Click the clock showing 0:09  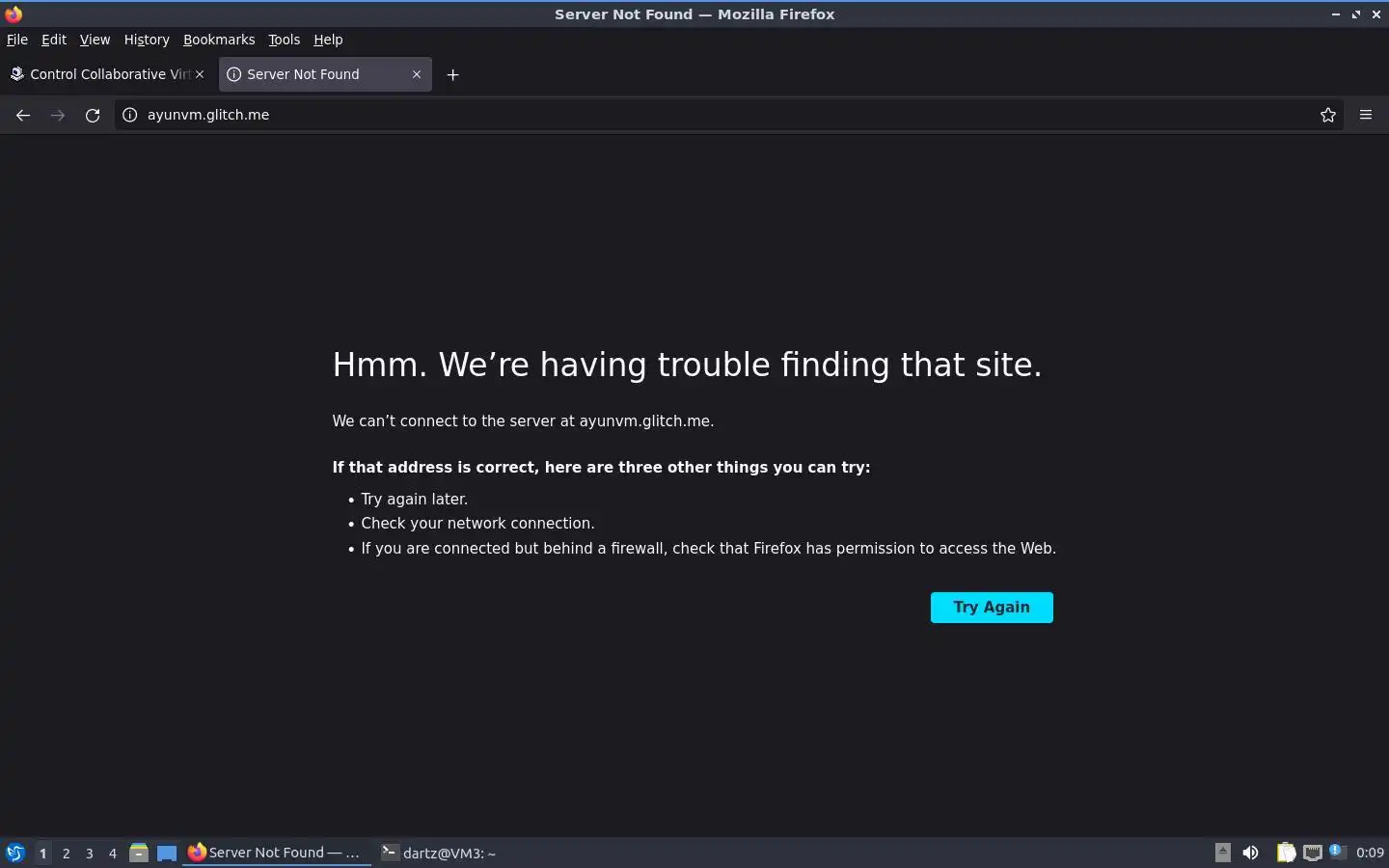click(1370, 853)
